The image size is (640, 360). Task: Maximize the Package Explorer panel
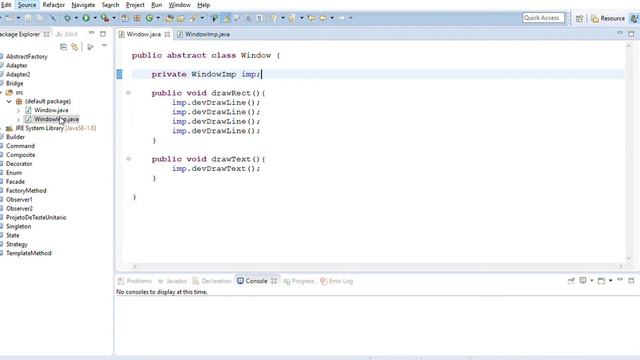103,33
